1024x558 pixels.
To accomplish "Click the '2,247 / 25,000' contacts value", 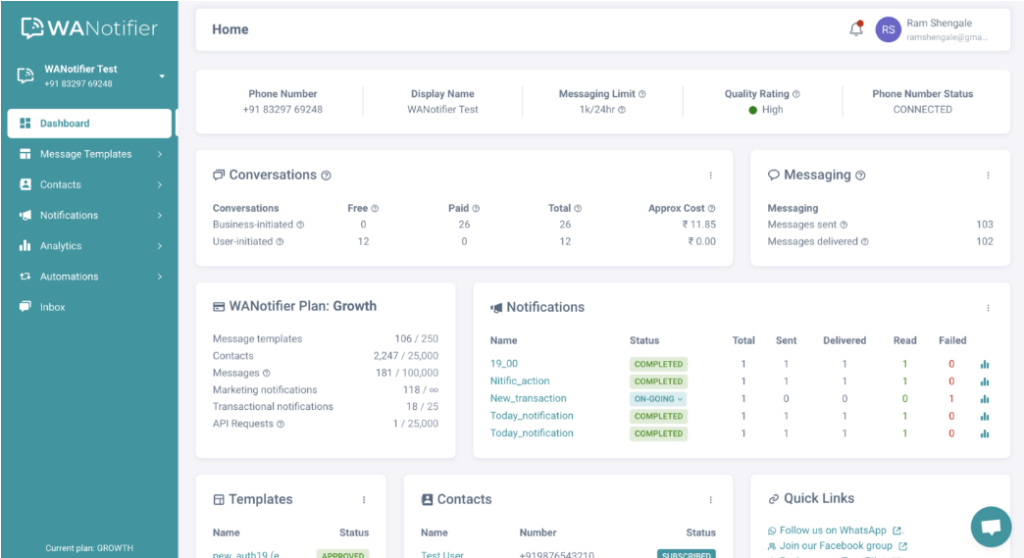I will (x=406, y=356).
